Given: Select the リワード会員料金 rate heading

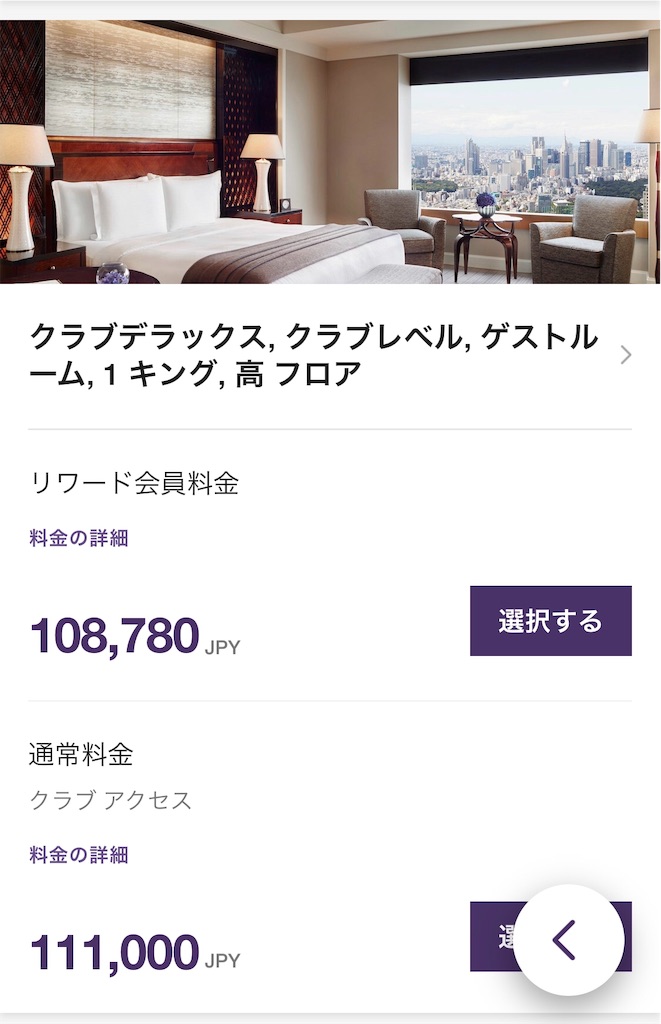Looking at the screenshot, I should tap(134, 484).
